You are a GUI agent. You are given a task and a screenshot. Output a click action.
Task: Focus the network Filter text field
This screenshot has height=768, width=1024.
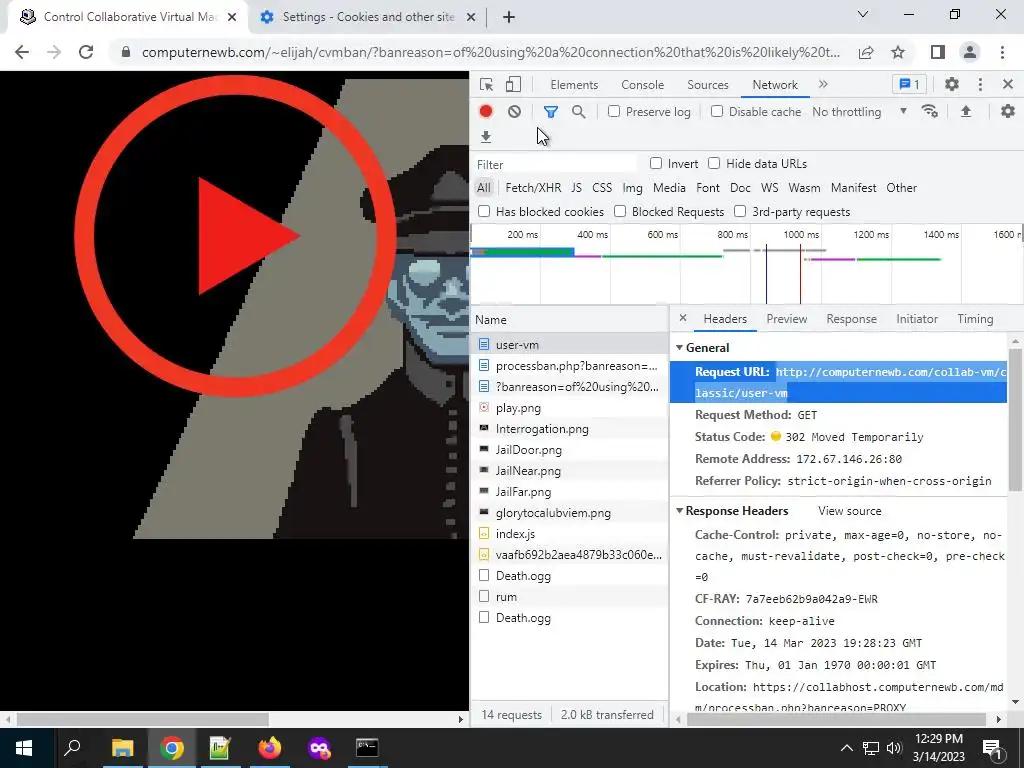click(556, 165)
